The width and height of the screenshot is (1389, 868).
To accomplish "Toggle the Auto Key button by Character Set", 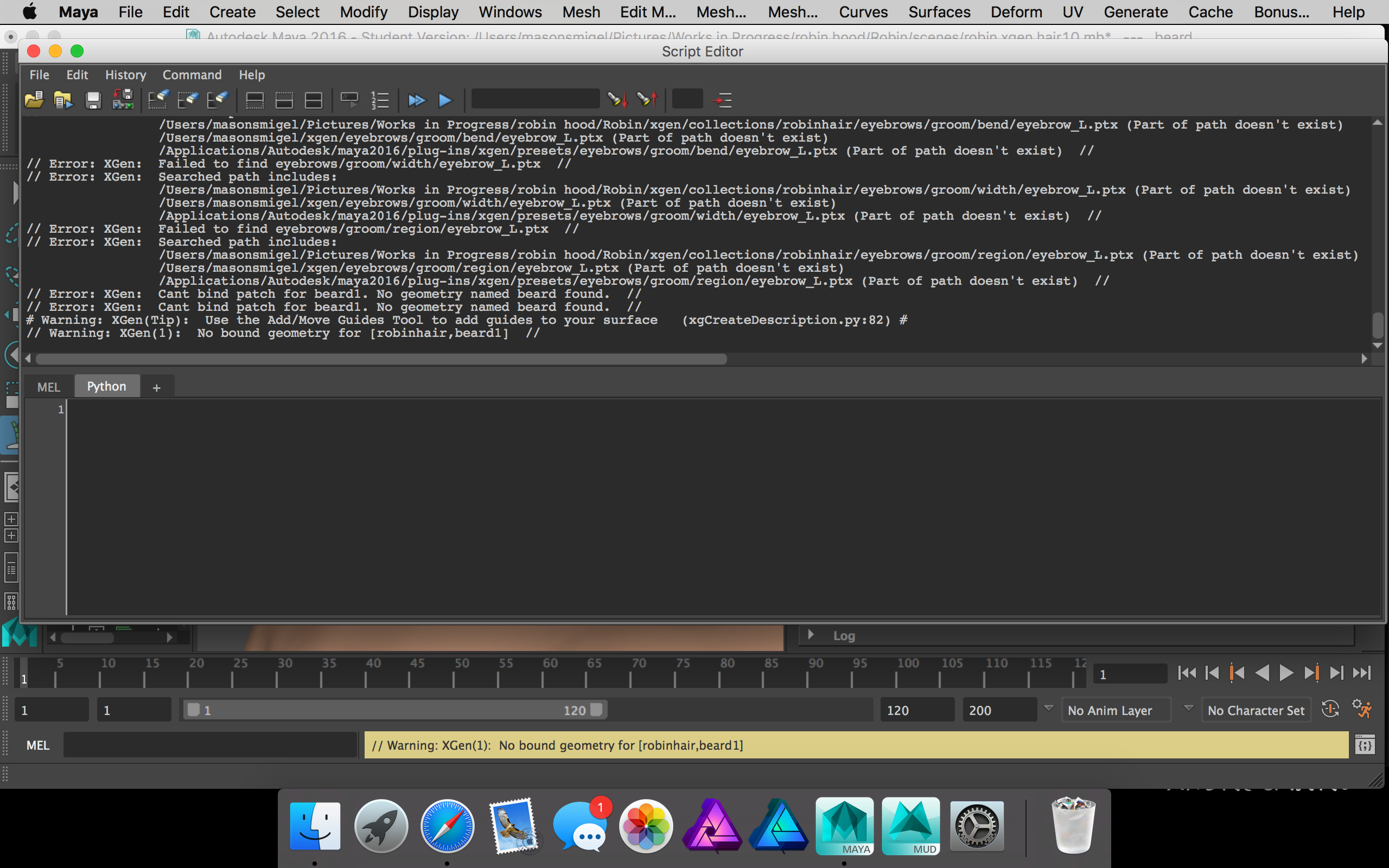I will (1330, 709).
